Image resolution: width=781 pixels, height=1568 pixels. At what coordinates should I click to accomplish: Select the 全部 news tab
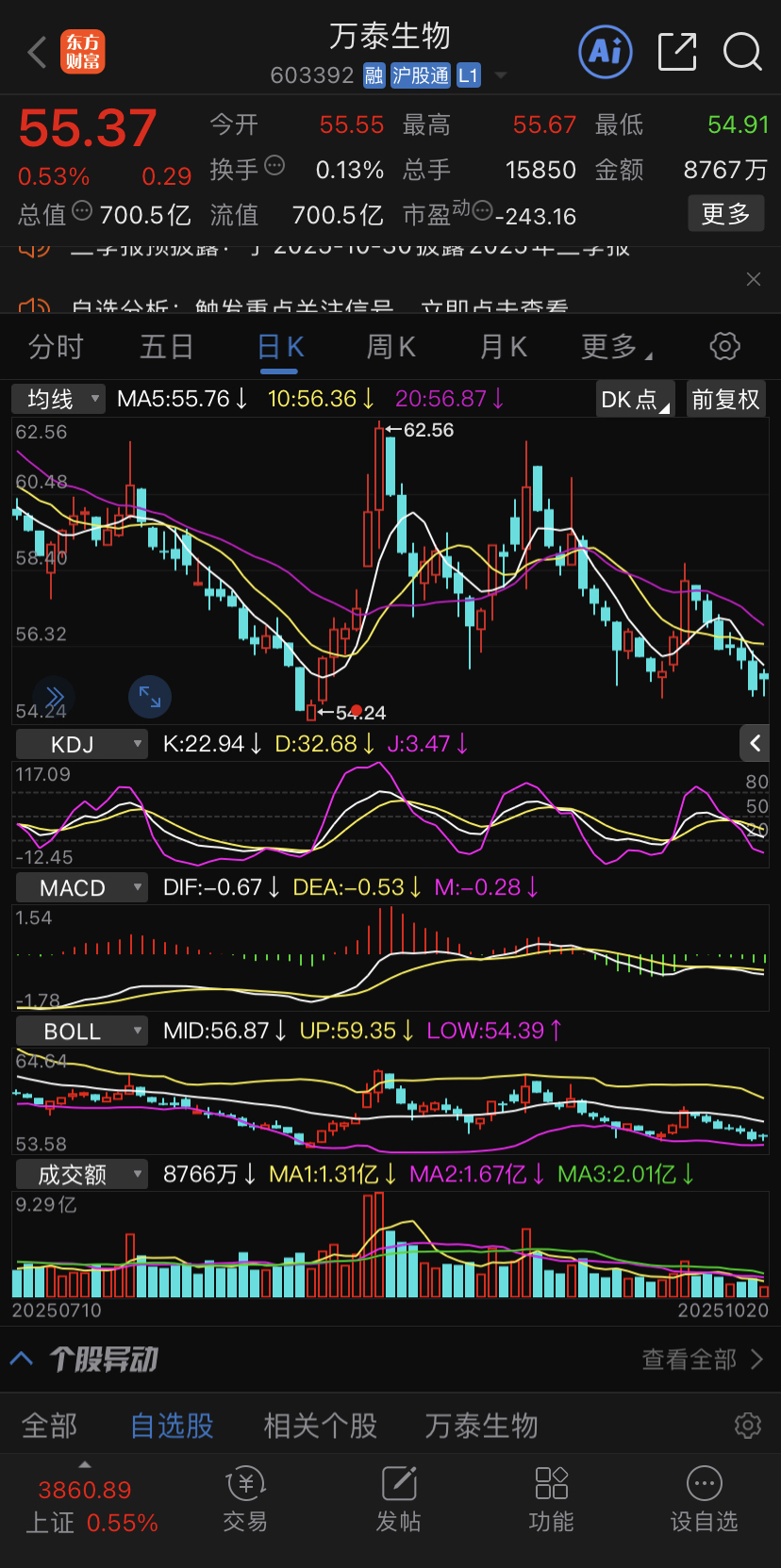click(x=49, y=1426)
